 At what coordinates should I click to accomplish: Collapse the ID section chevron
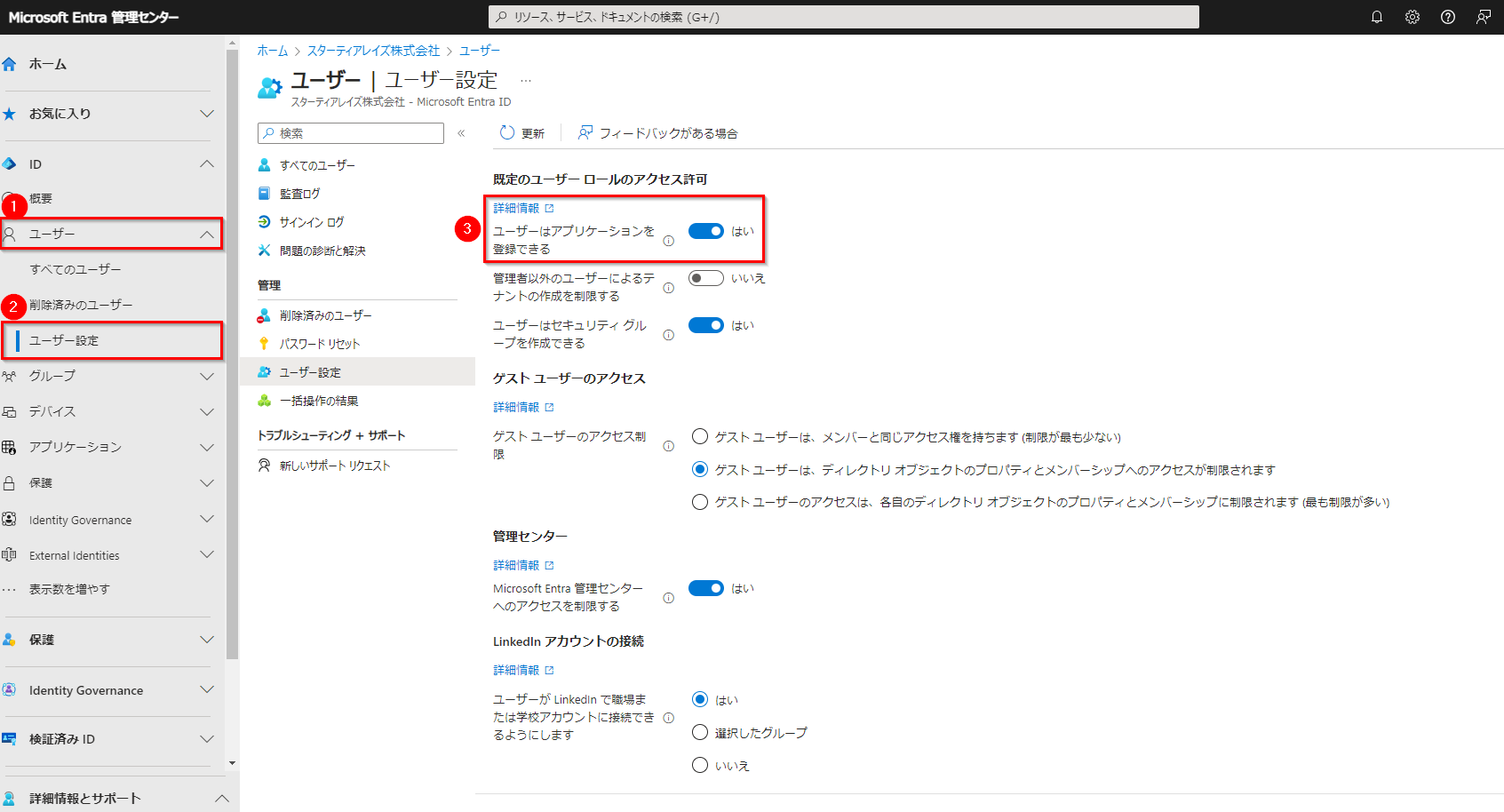click(207, 163)
